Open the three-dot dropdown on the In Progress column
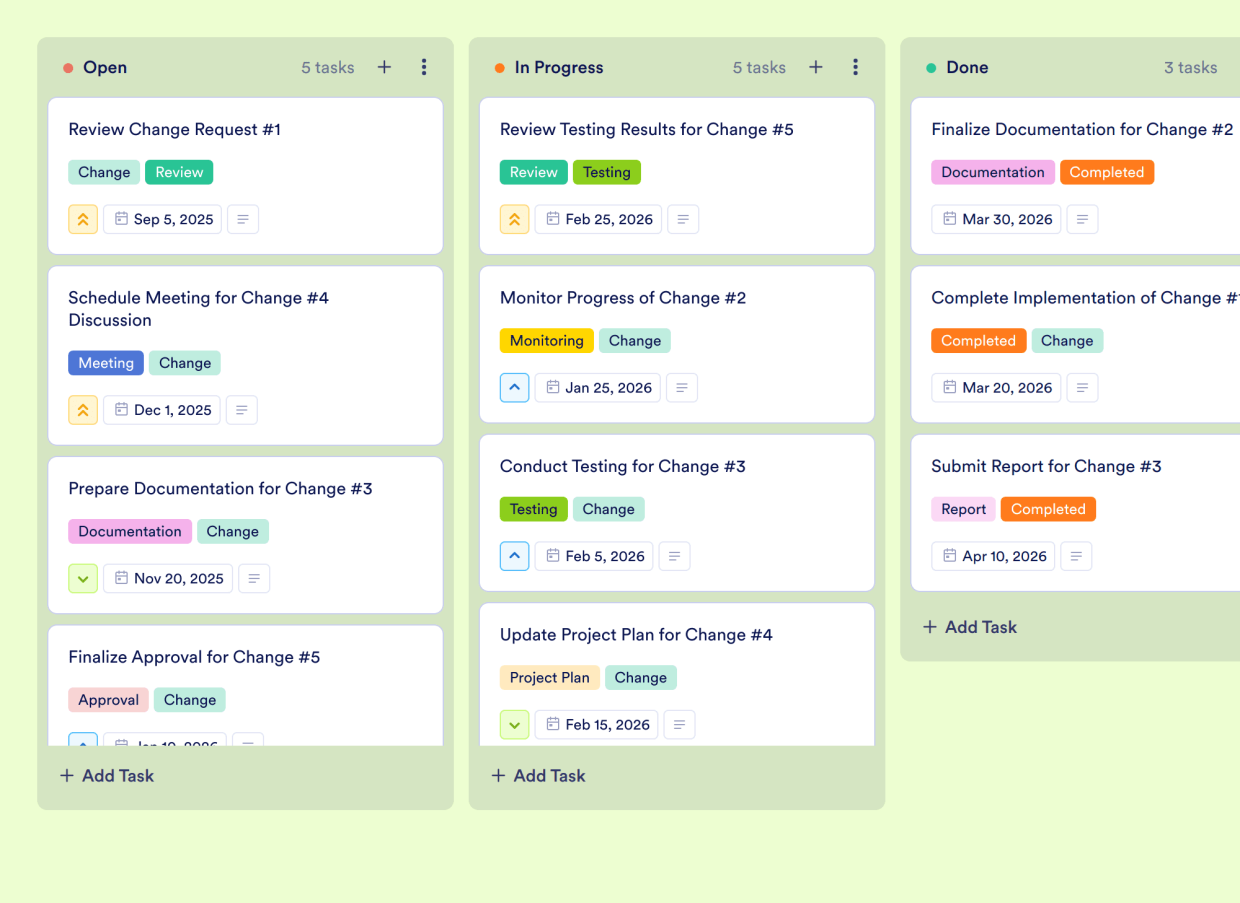 pos(856,67)
